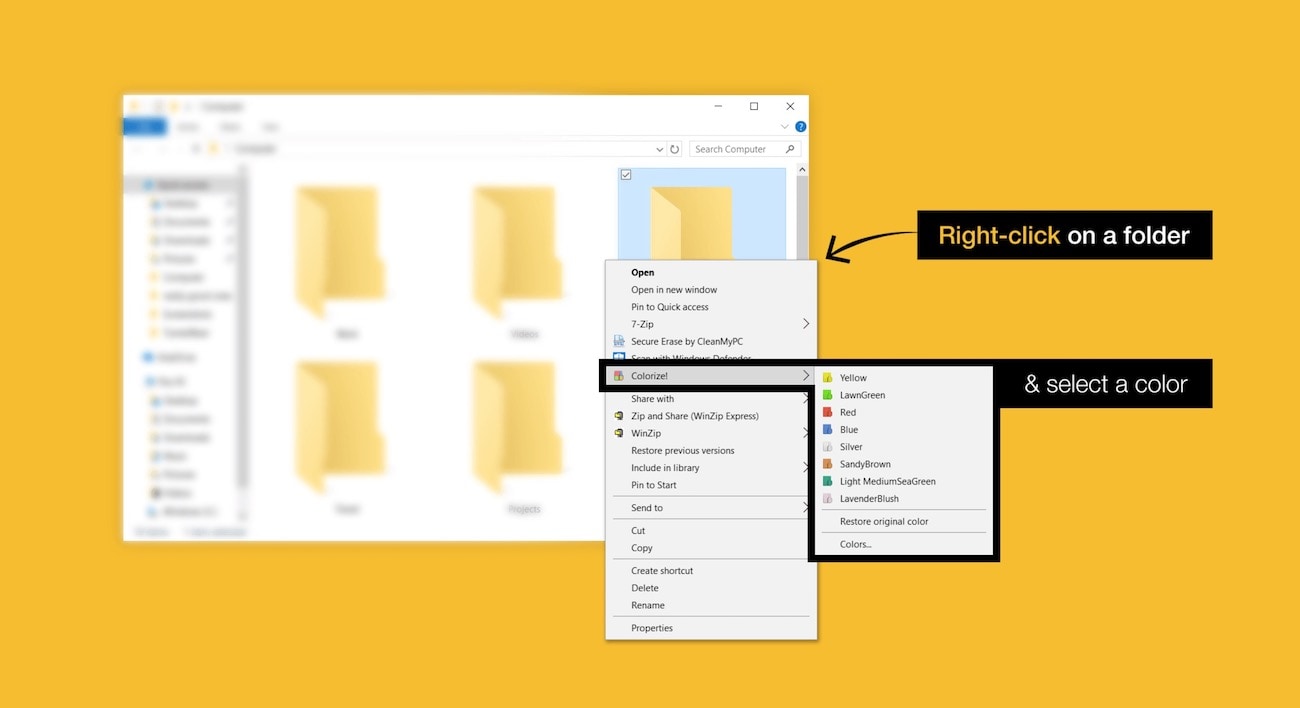Click the address bar refresh icon
The image size is (1300, 708).
coord(675,148)
